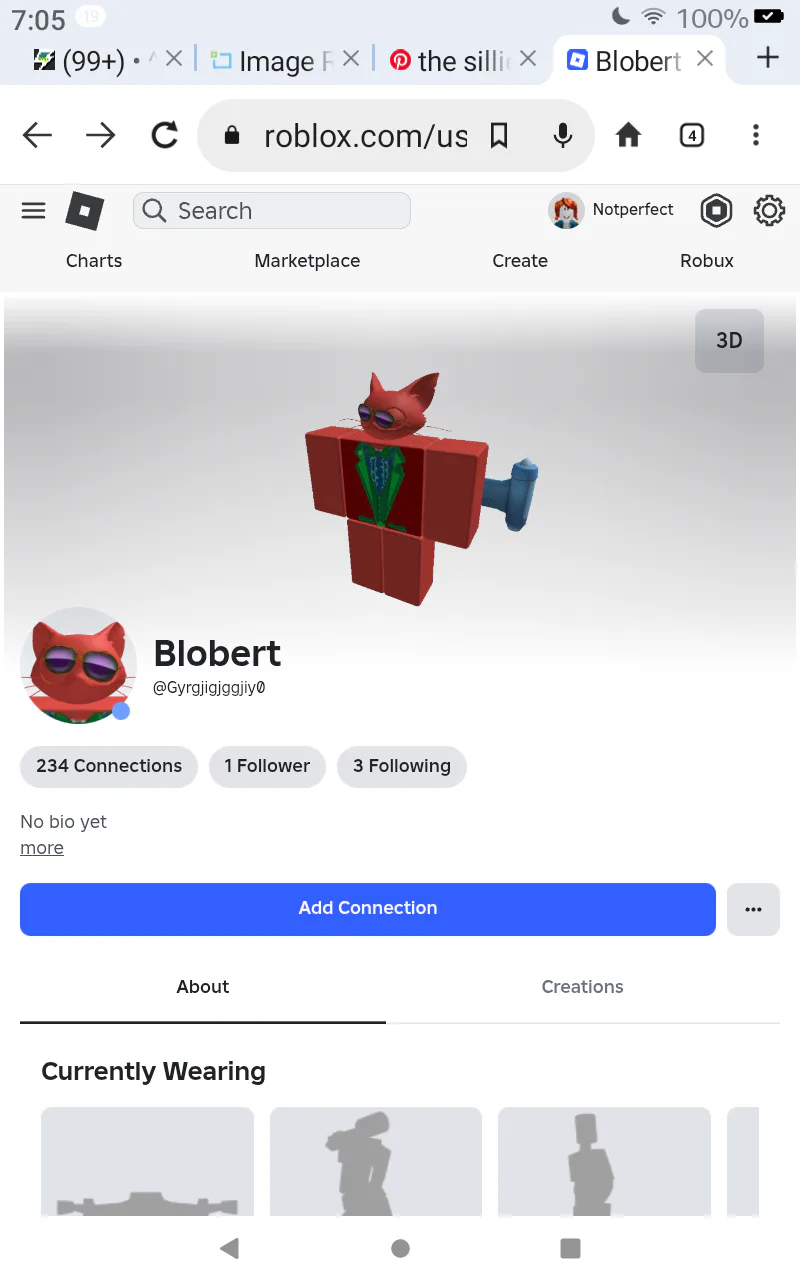Switch to the Creations tab
This screenshot has height=1280, width=800.
point(583,987)
